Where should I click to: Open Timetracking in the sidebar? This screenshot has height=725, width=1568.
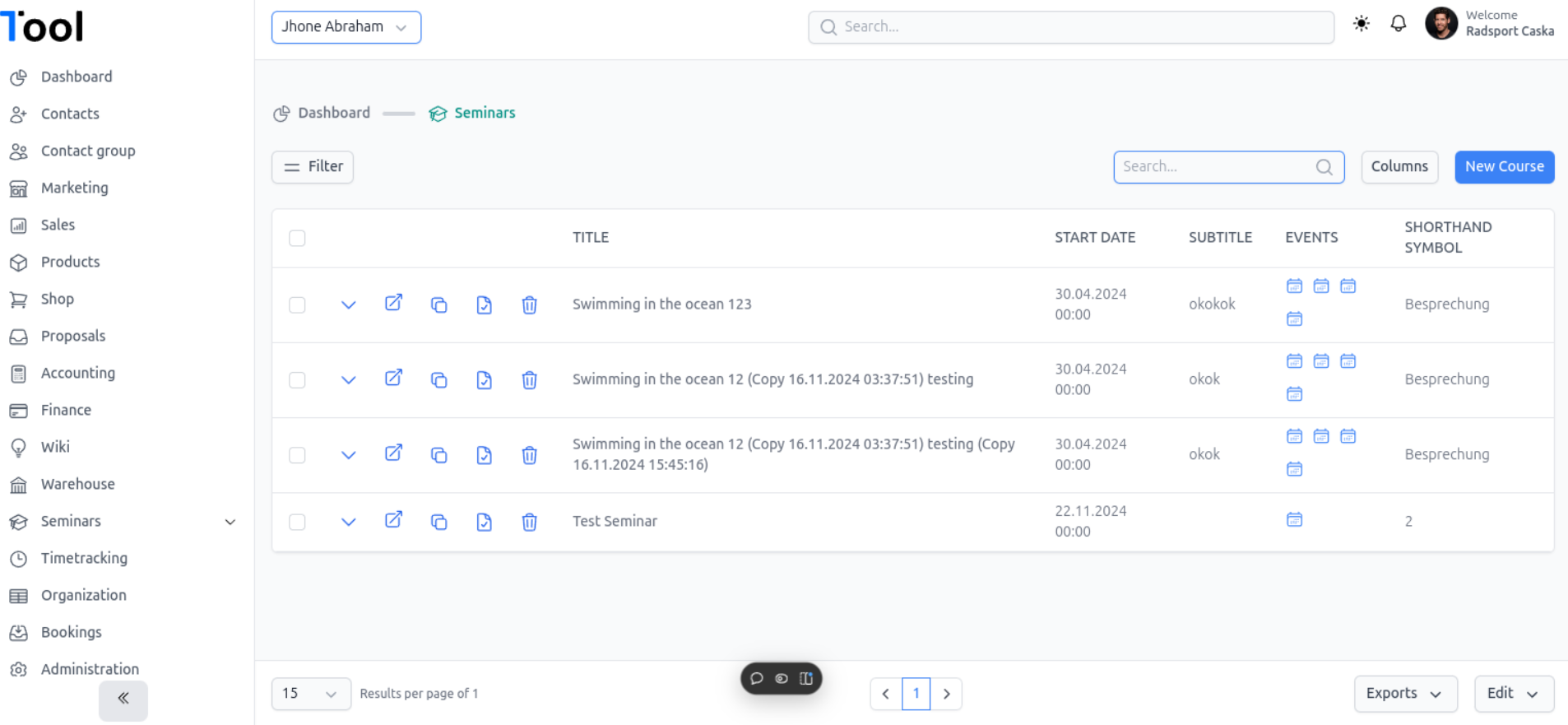84,558
